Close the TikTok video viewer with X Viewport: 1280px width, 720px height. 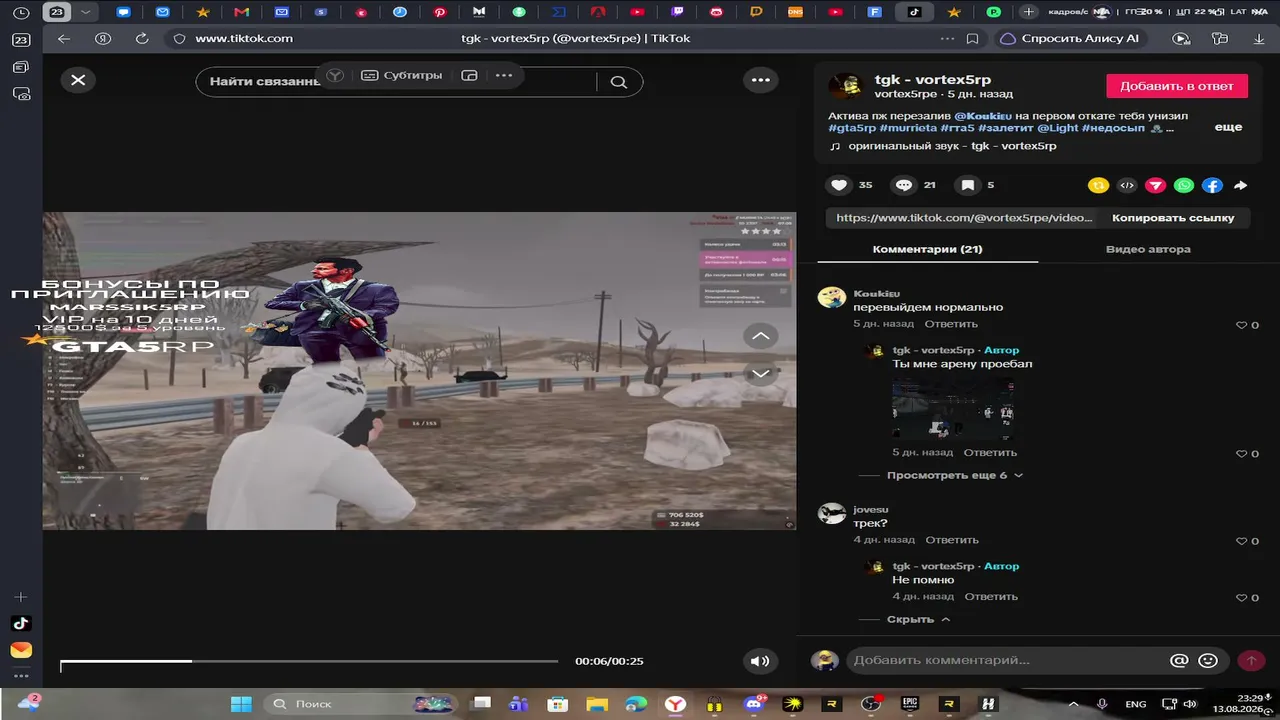pyautogui.click(x=78, y=80)
